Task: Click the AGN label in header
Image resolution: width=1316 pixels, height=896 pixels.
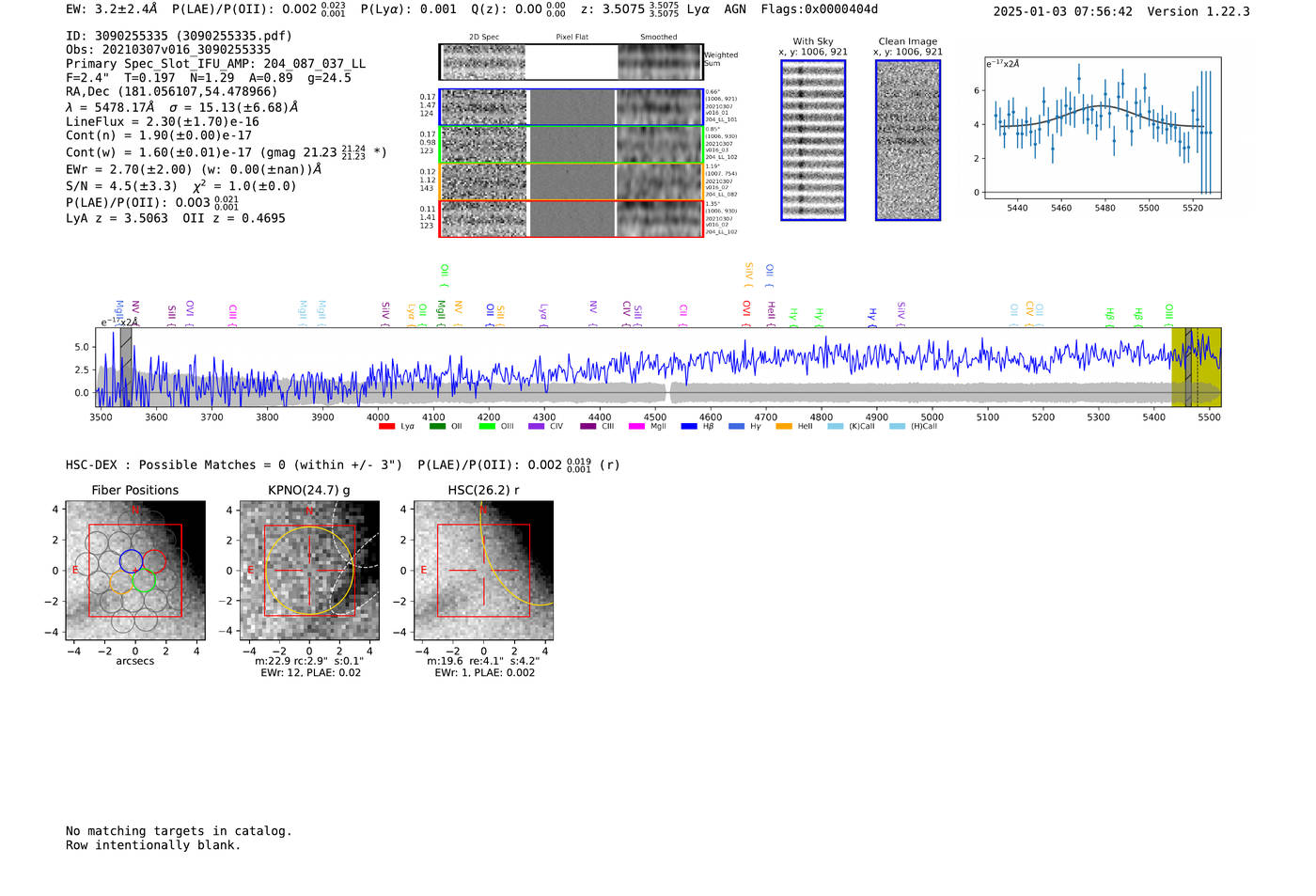Action: tap(735, 9)
